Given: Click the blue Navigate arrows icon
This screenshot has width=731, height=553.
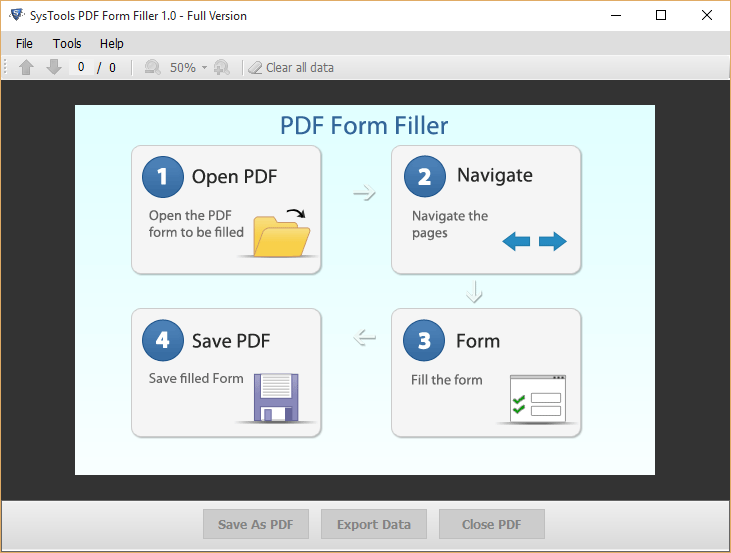Looking at the screenshot, I should (534, 241).
